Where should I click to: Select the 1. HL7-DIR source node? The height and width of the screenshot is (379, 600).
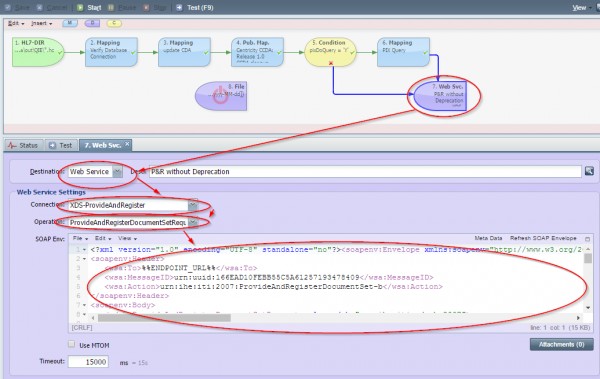pyautogui.click(x=38, y=52)
